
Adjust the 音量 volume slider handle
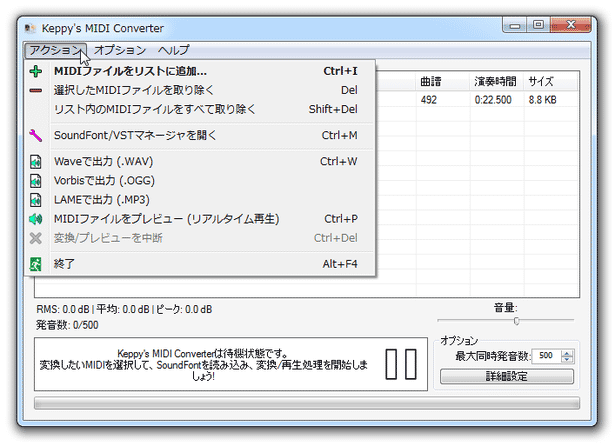click(x=517, y=321)
